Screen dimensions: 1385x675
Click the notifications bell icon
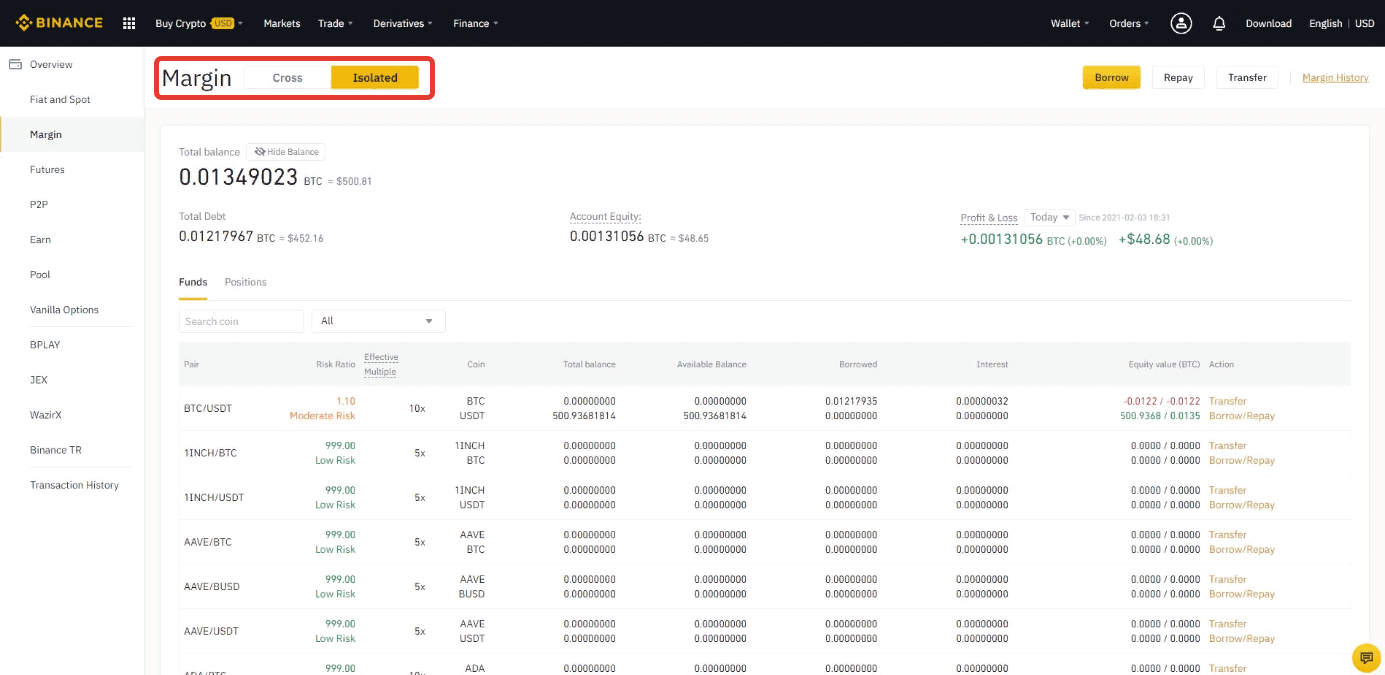click(1219, 23)
